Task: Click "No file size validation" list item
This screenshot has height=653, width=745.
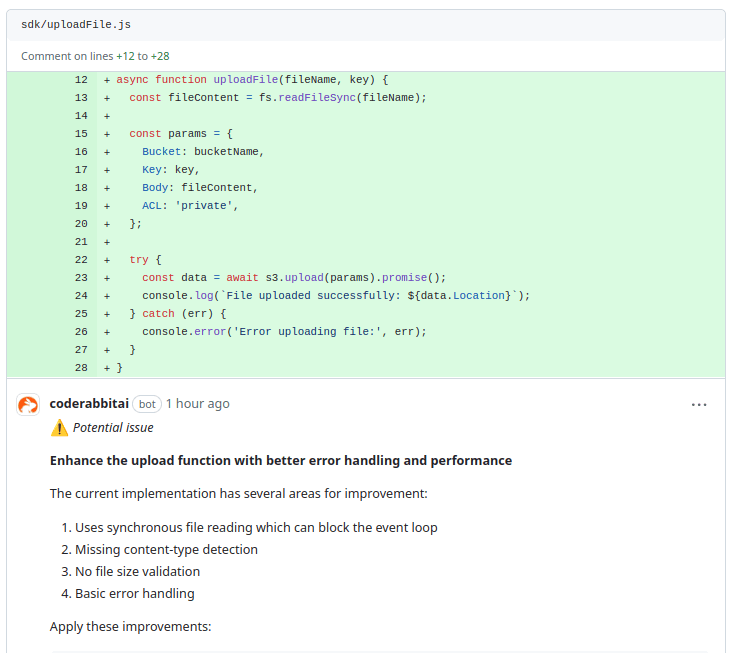Action: click(x=137, y=571)
